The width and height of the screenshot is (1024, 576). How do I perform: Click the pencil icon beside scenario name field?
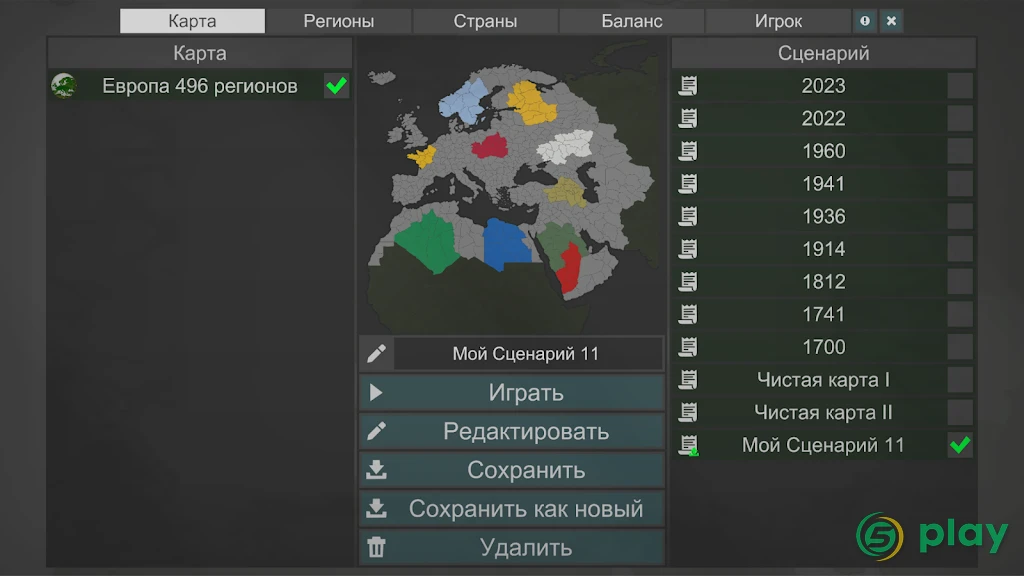tap(376, 353)
